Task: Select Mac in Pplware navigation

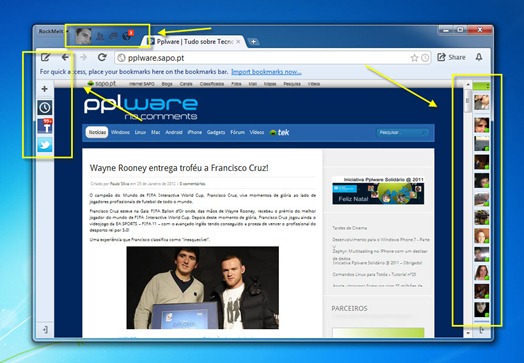Action: pos(156,132)
